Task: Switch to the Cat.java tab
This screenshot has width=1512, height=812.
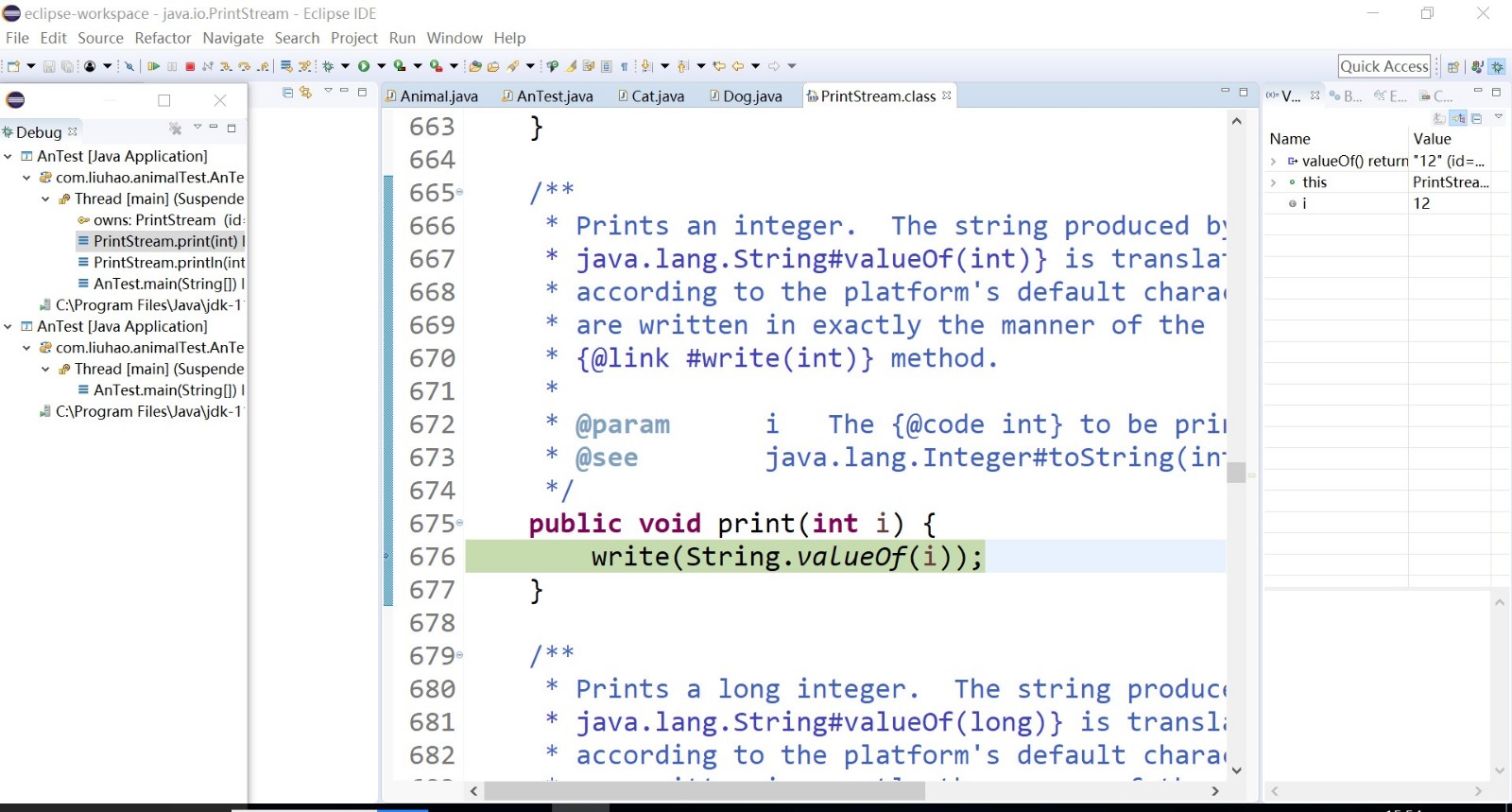Action: pyautogui.click(x=651, y=96)
